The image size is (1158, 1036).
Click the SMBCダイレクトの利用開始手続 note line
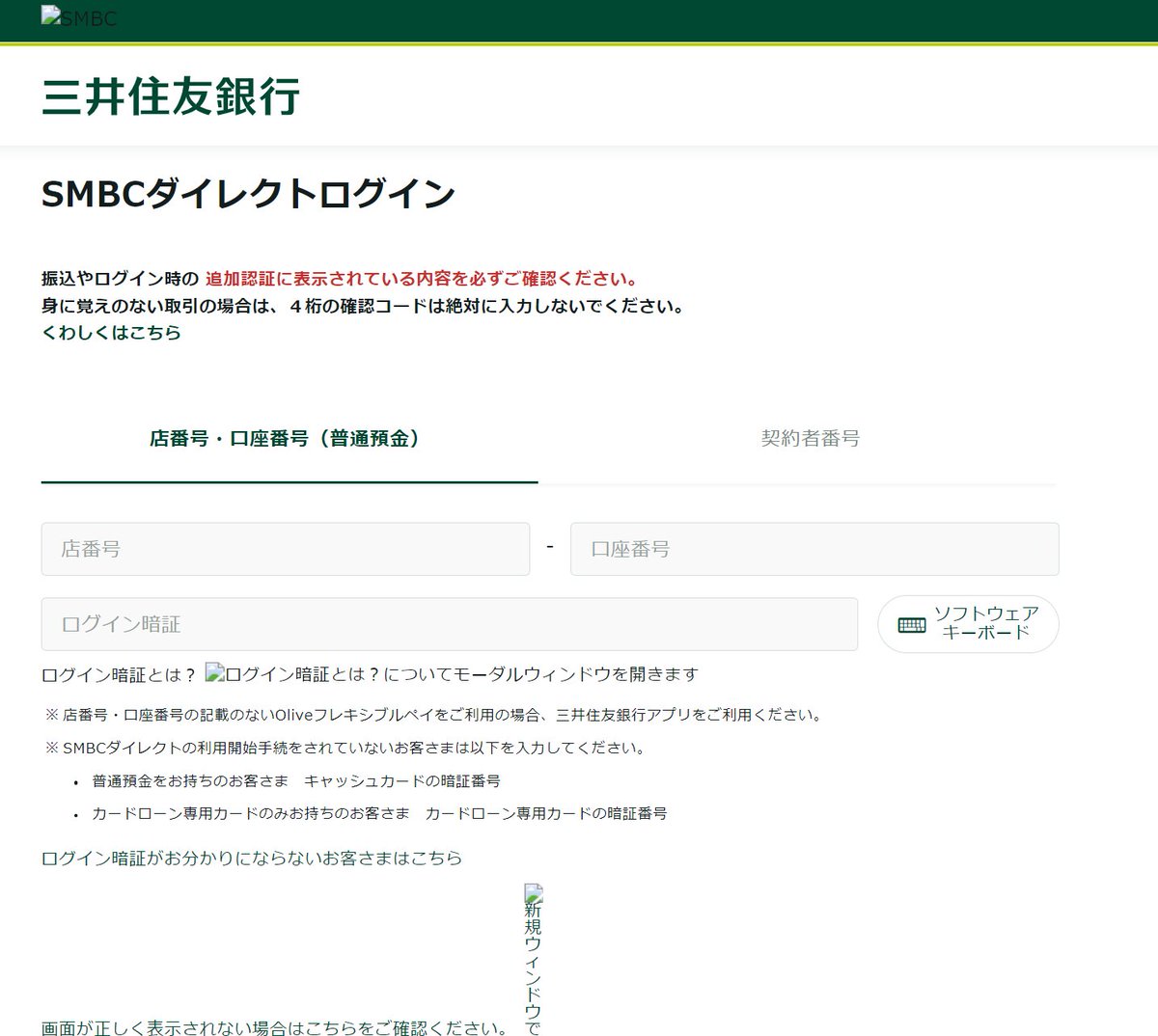point(345,748)
